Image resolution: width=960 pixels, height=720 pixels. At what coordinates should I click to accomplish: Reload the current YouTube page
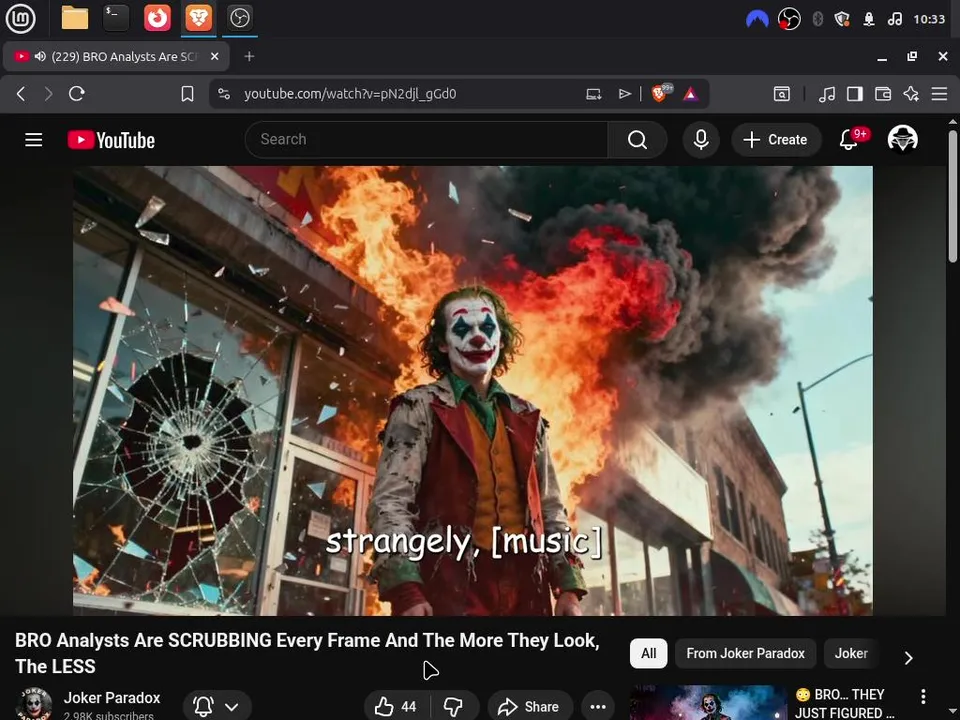point(77,94)
